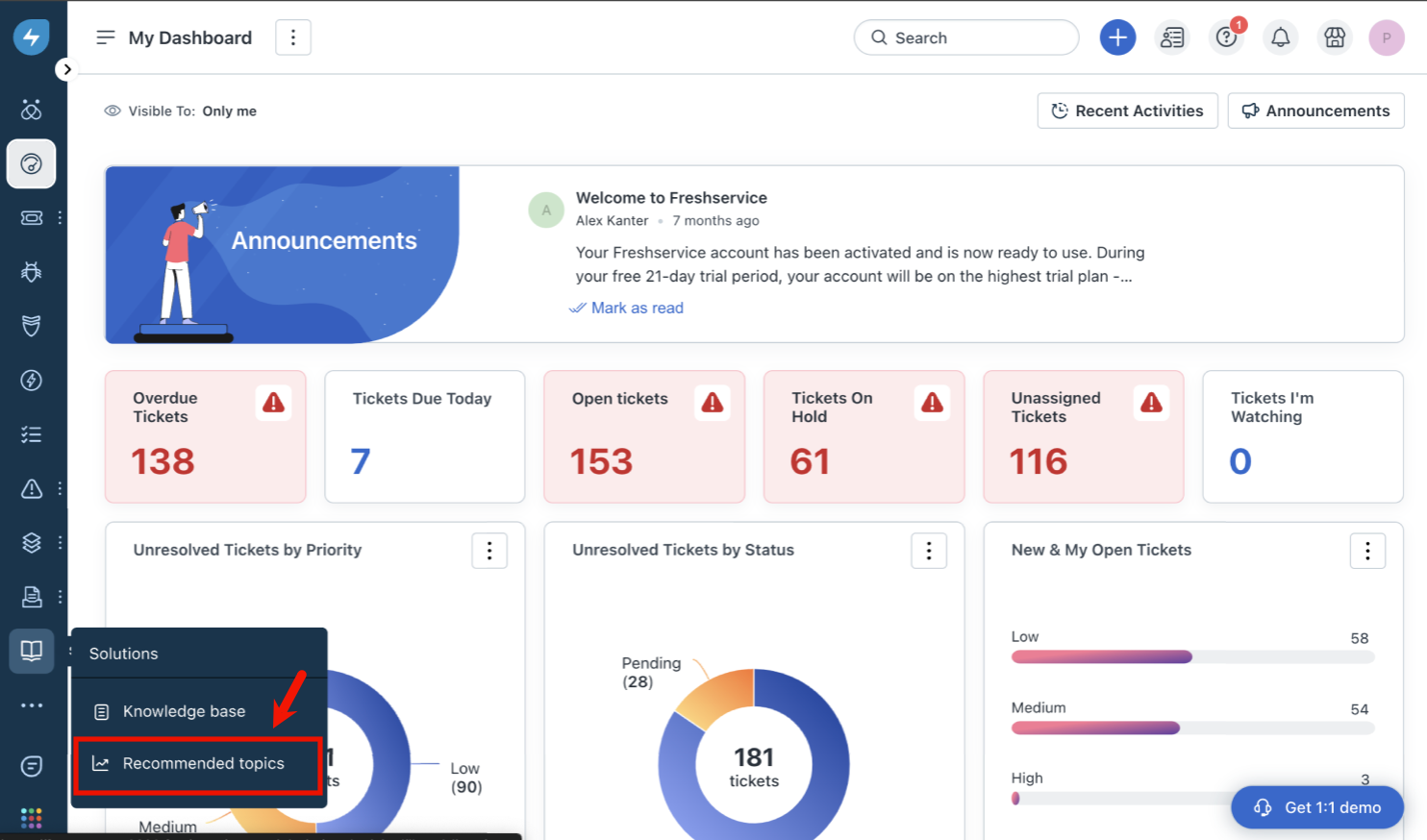Click the Overdue Tickets warning icon
The width and height of the screenshot is (1427, 840).
click(x=273, y=403)
